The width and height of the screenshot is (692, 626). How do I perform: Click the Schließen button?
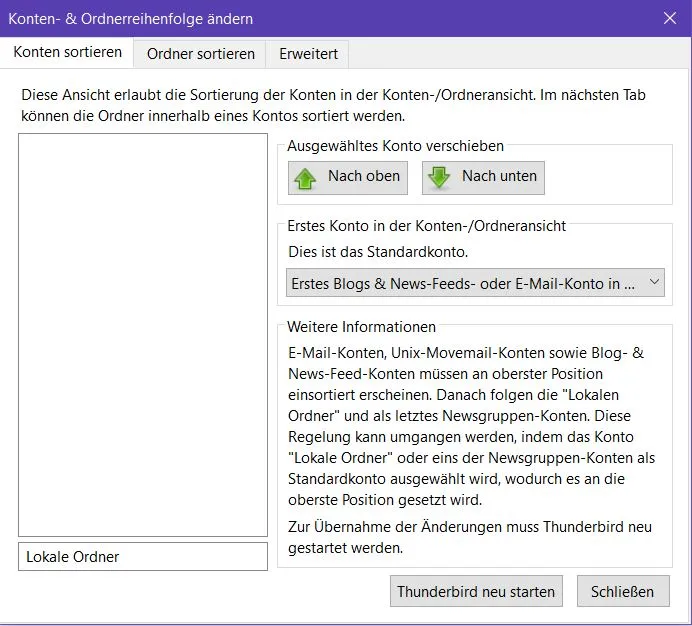coord(623,591)
